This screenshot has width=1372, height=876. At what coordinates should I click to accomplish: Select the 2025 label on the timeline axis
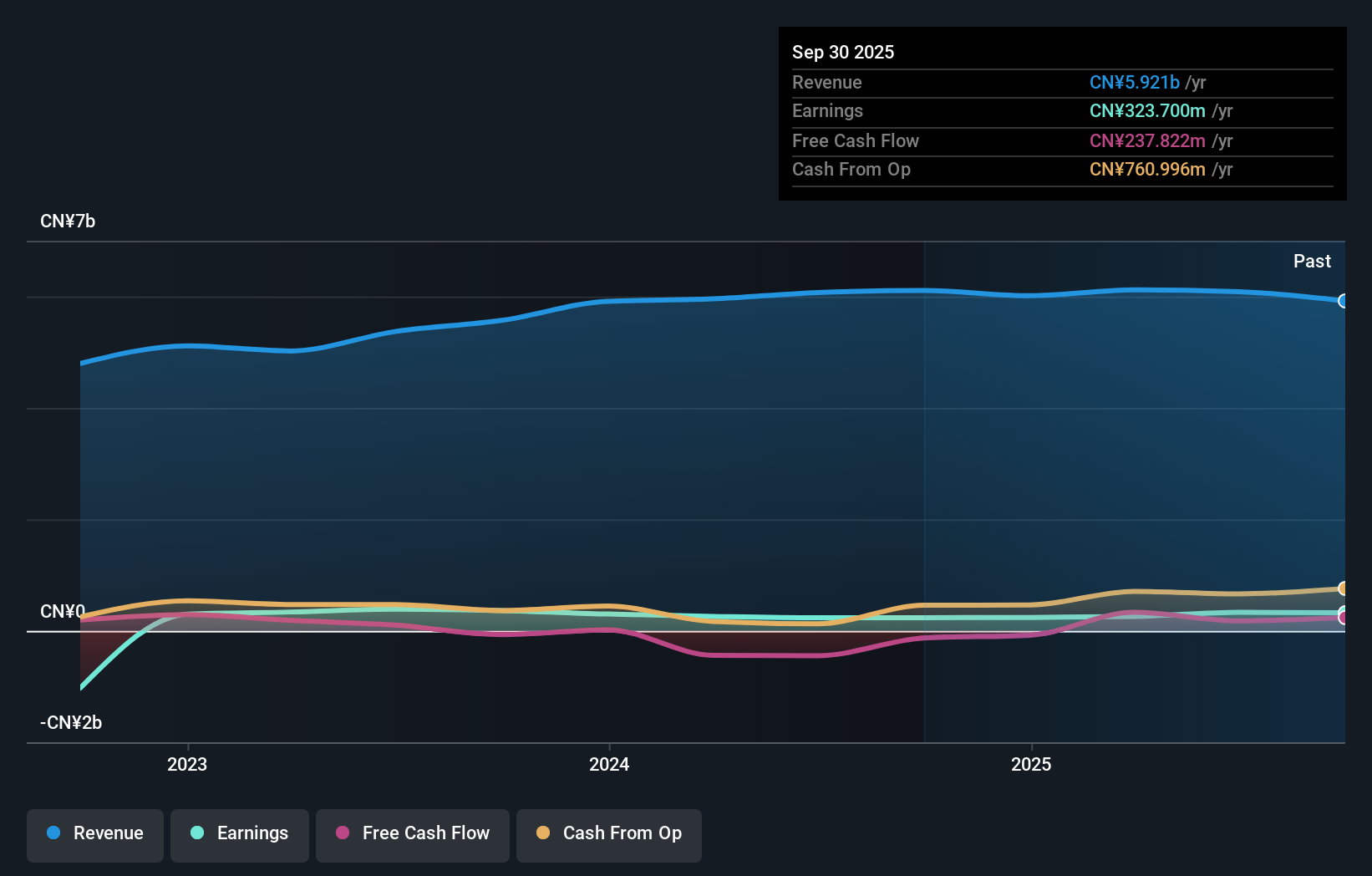(x=1031, y=764)
